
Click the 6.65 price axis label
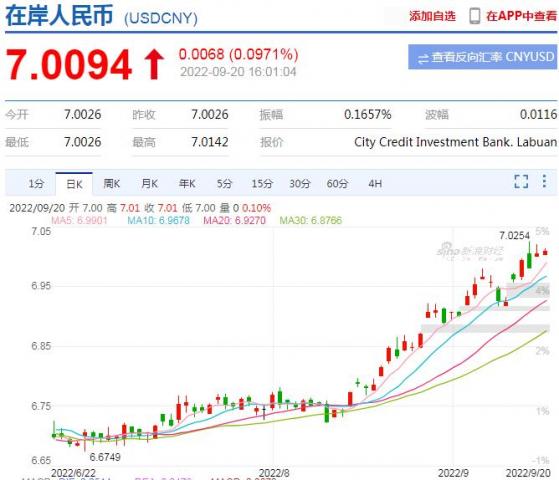(41, 460)
